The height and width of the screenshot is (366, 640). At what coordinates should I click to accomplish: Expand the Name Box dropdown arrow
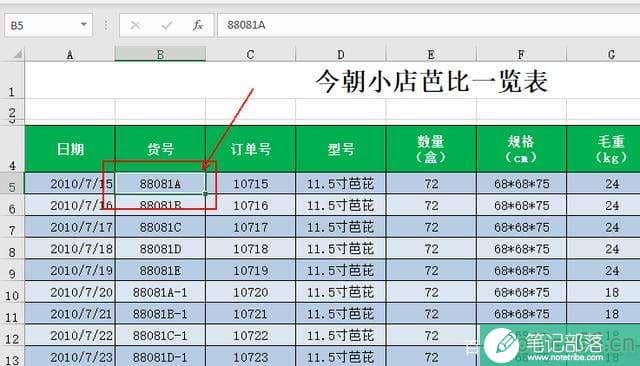click(84, 24)
